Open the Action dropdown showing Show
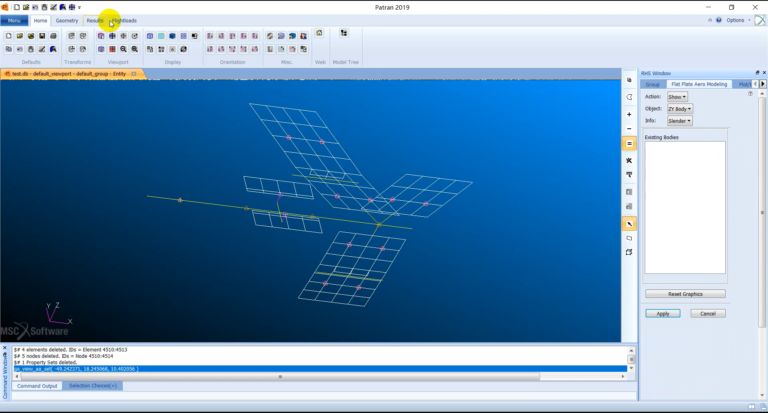The image size is (768, 413). tap(677, 97)
